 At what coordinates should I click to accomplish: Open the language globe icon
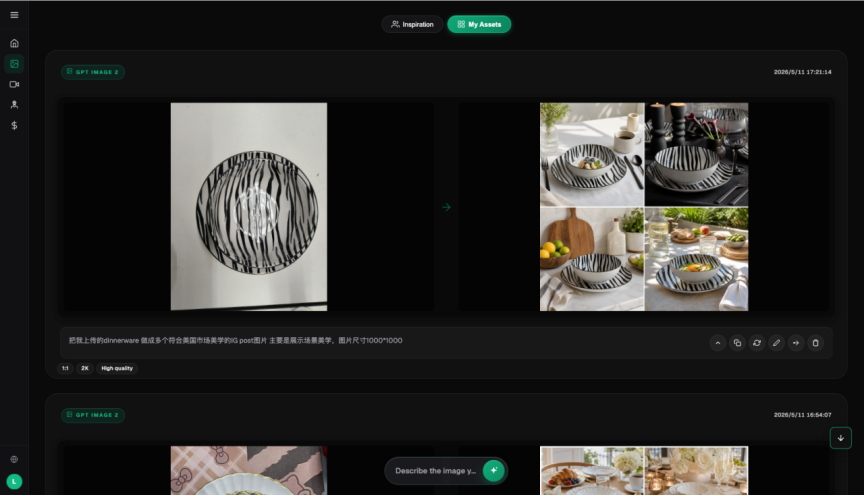(14, 459)
